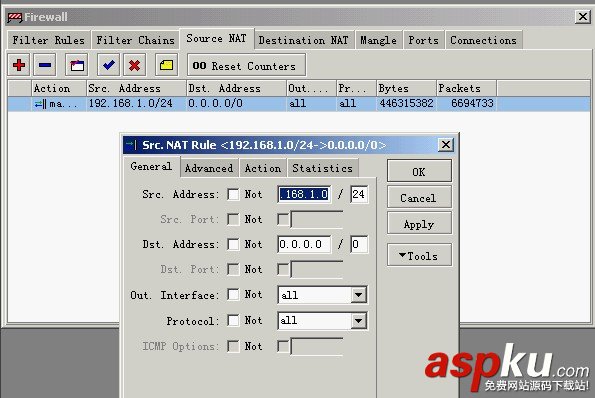The height and width of the screenshot is (398, 595).
Task: Toggle Not checkbox for Dst. Address
Action: pyautogui.click(x=233, y=244)
